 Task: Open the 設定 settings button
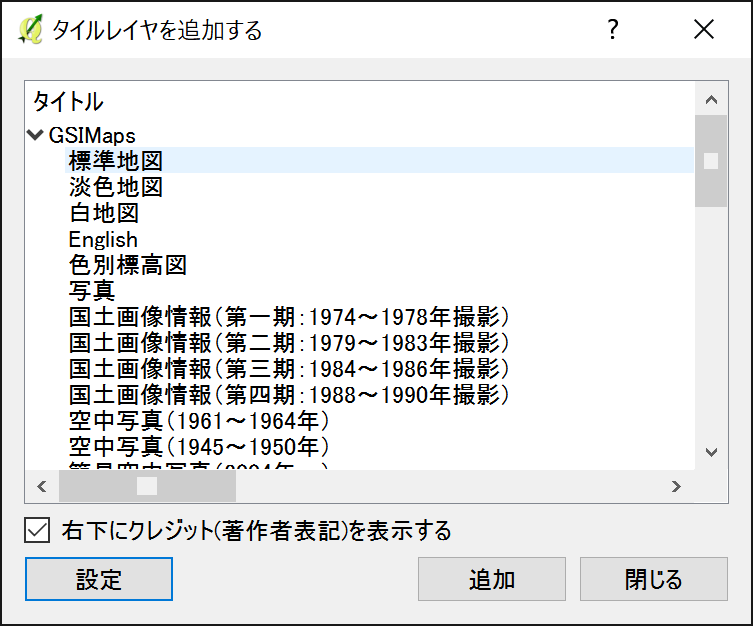click(99, 579)
